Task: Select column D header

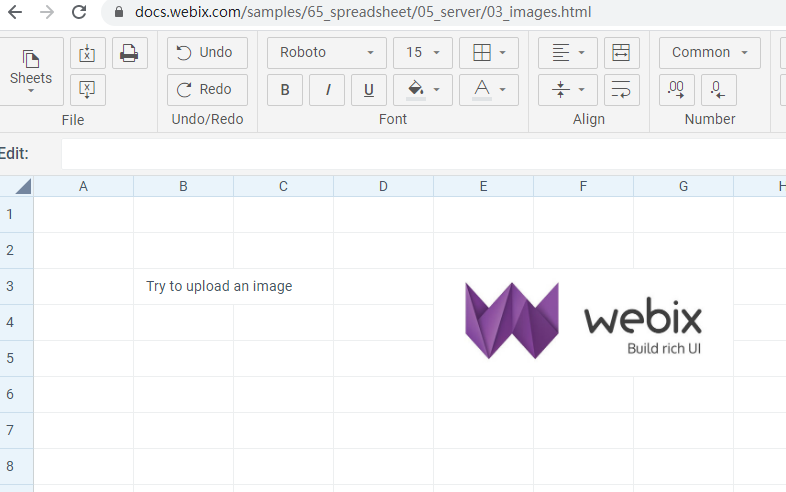Action: [x=383, y=187]
